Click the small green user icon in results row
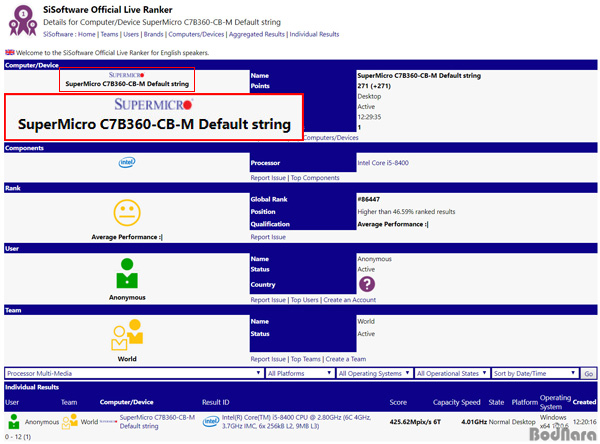Screen dimensions: 600x444 (x=14, y=421)
